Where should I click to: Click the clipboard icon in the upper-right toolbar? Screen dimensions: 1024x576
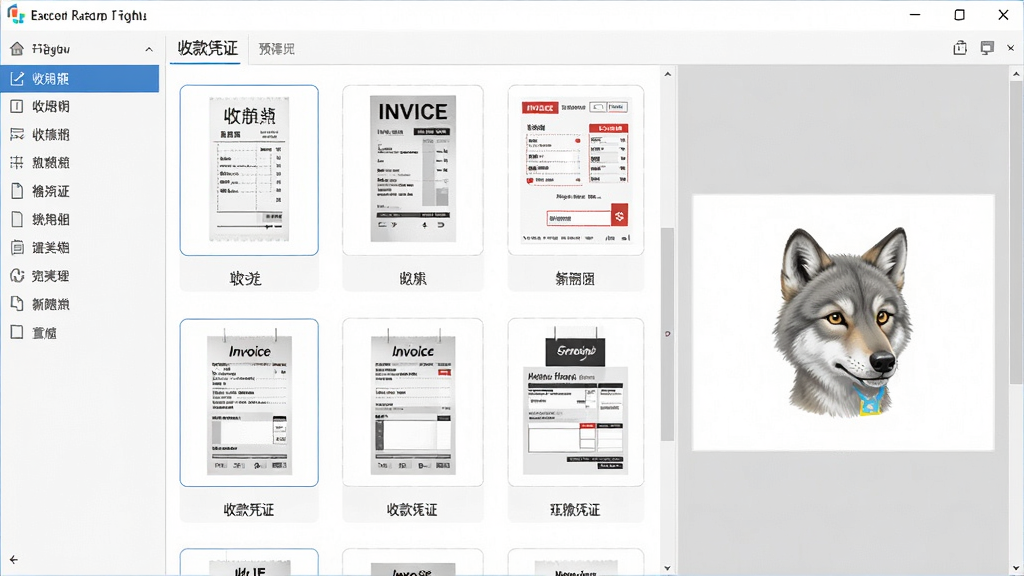pyautogui.click(x=960, y=48)
